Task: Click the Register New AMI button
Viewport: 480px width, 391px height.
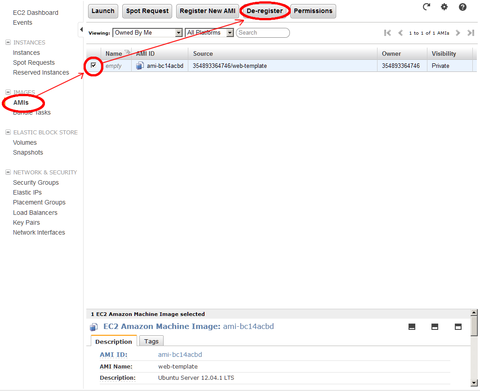Action: (x=207, y=11)
